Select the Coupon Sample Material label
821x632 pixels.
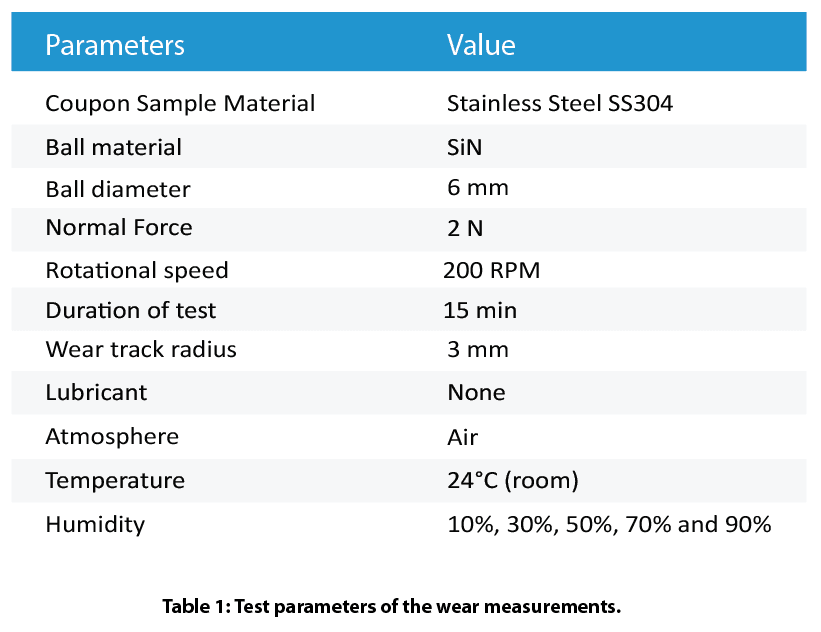click(180, 103)
